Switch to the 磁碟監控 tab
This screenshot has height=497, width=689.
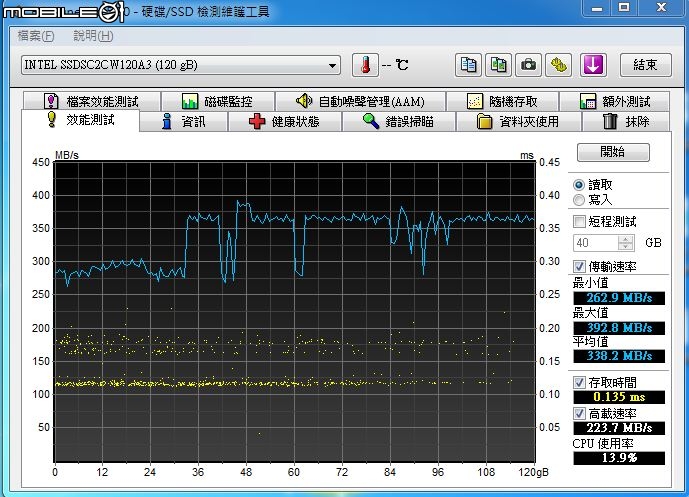(218, 102)
